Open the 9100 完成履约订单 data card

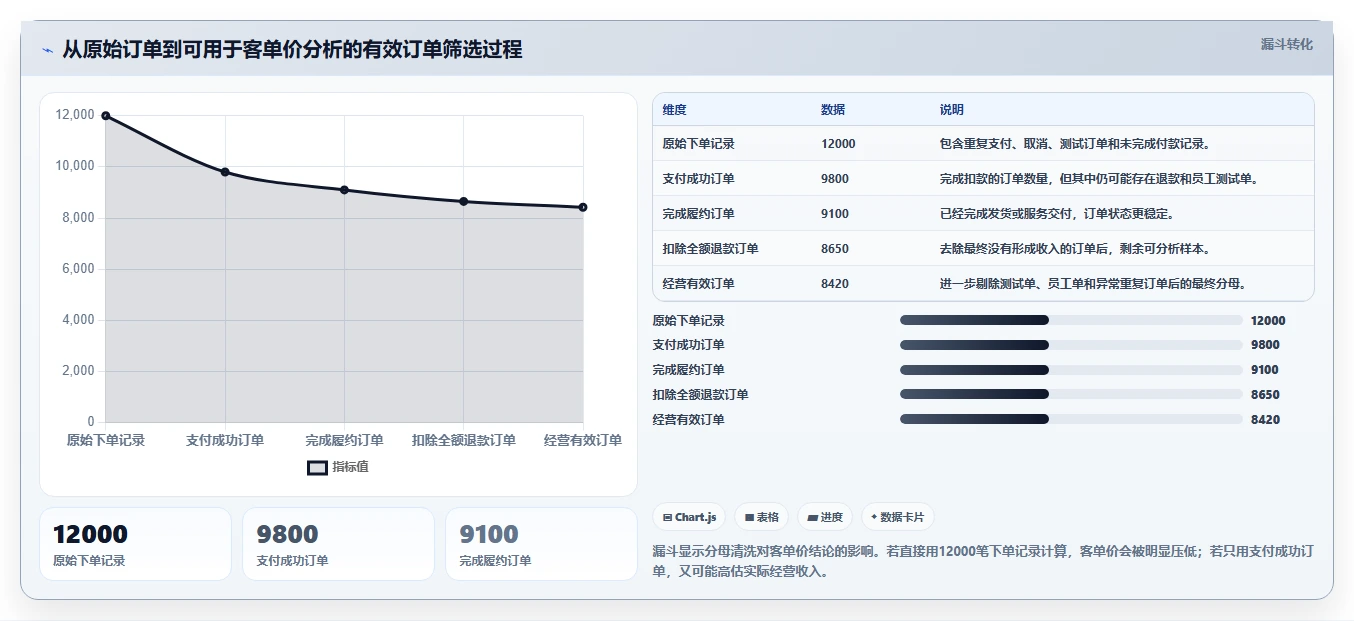(x=541, y=544)
